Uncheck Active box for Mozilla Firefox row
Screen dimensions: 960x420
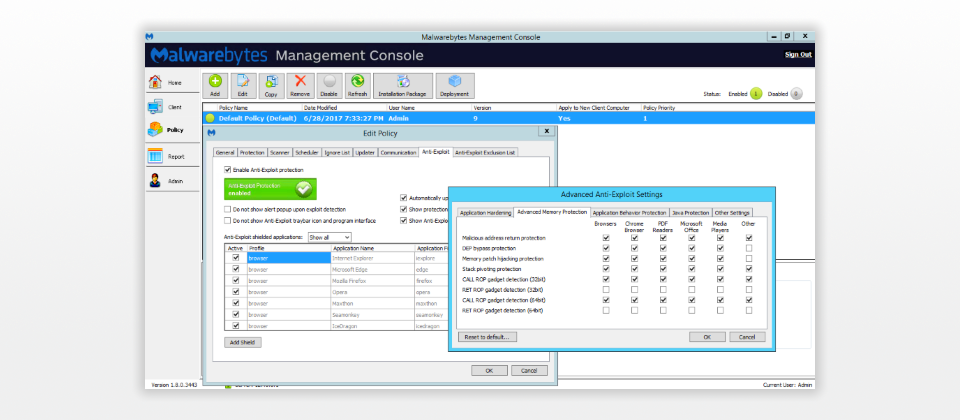click(236, 280)
